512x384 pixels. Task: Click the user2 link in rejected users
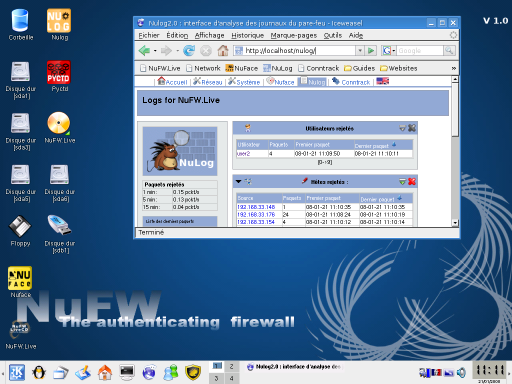click(x=243, y=154)
